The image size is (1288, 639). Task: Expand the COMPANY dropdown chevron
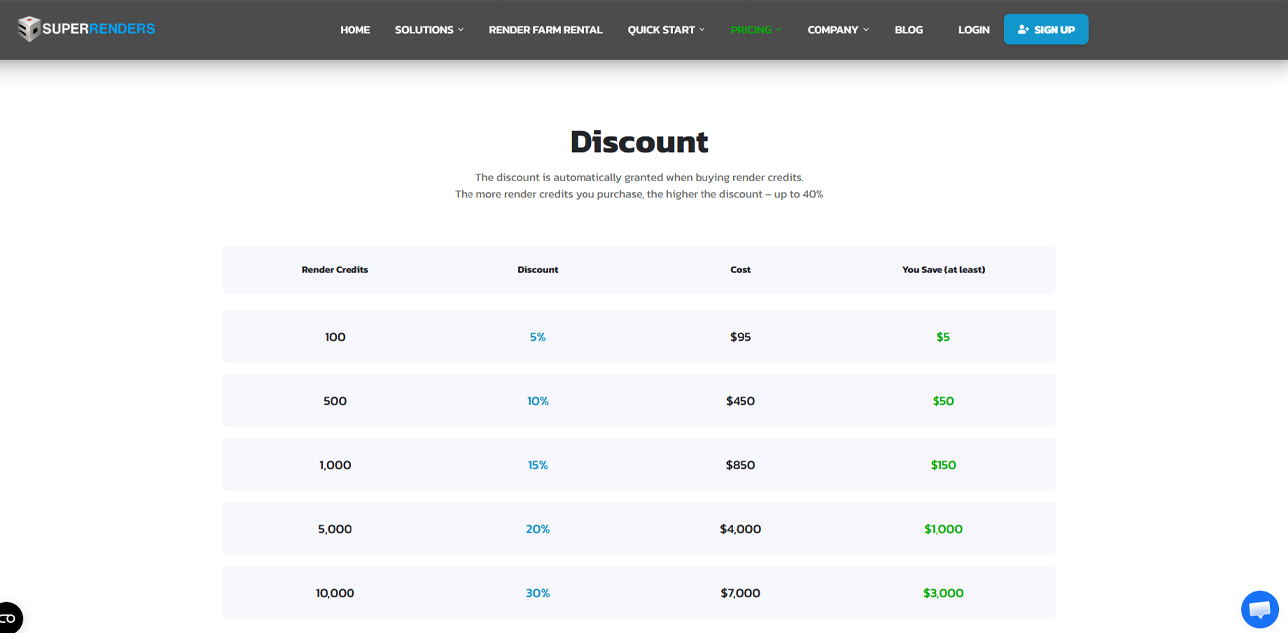(x=865, y=29)
